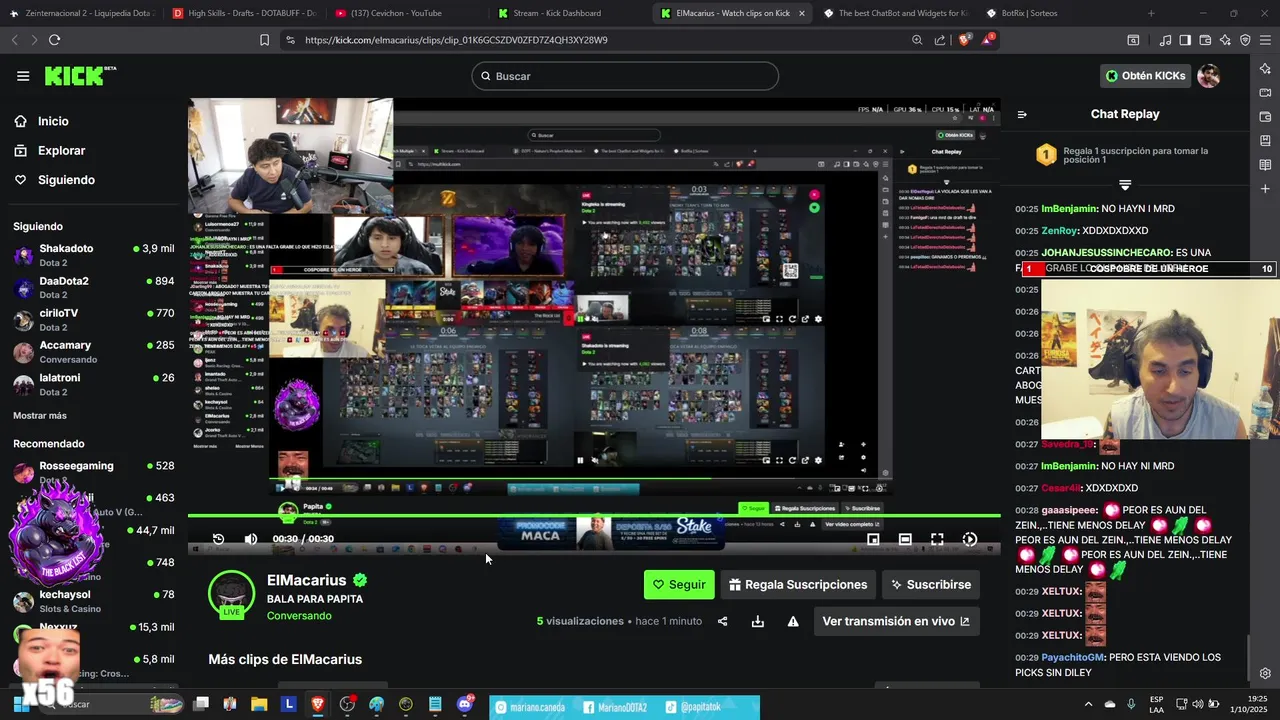Viewport: 1280px width, 720px height.
Task: Open the Kick hamburger menu
Action: [23, 76]
